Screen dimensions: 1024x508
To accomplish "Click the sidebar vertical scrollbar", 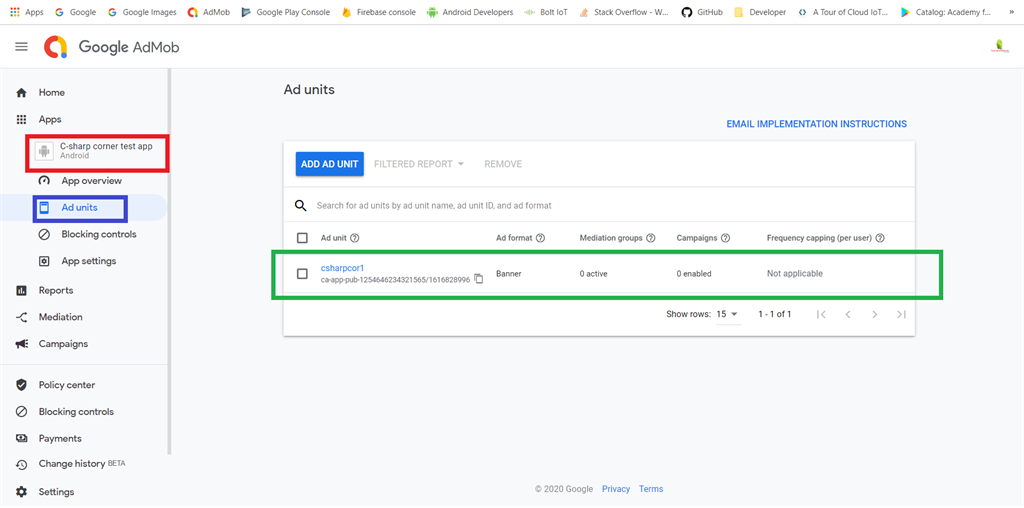I will point(169,261).
